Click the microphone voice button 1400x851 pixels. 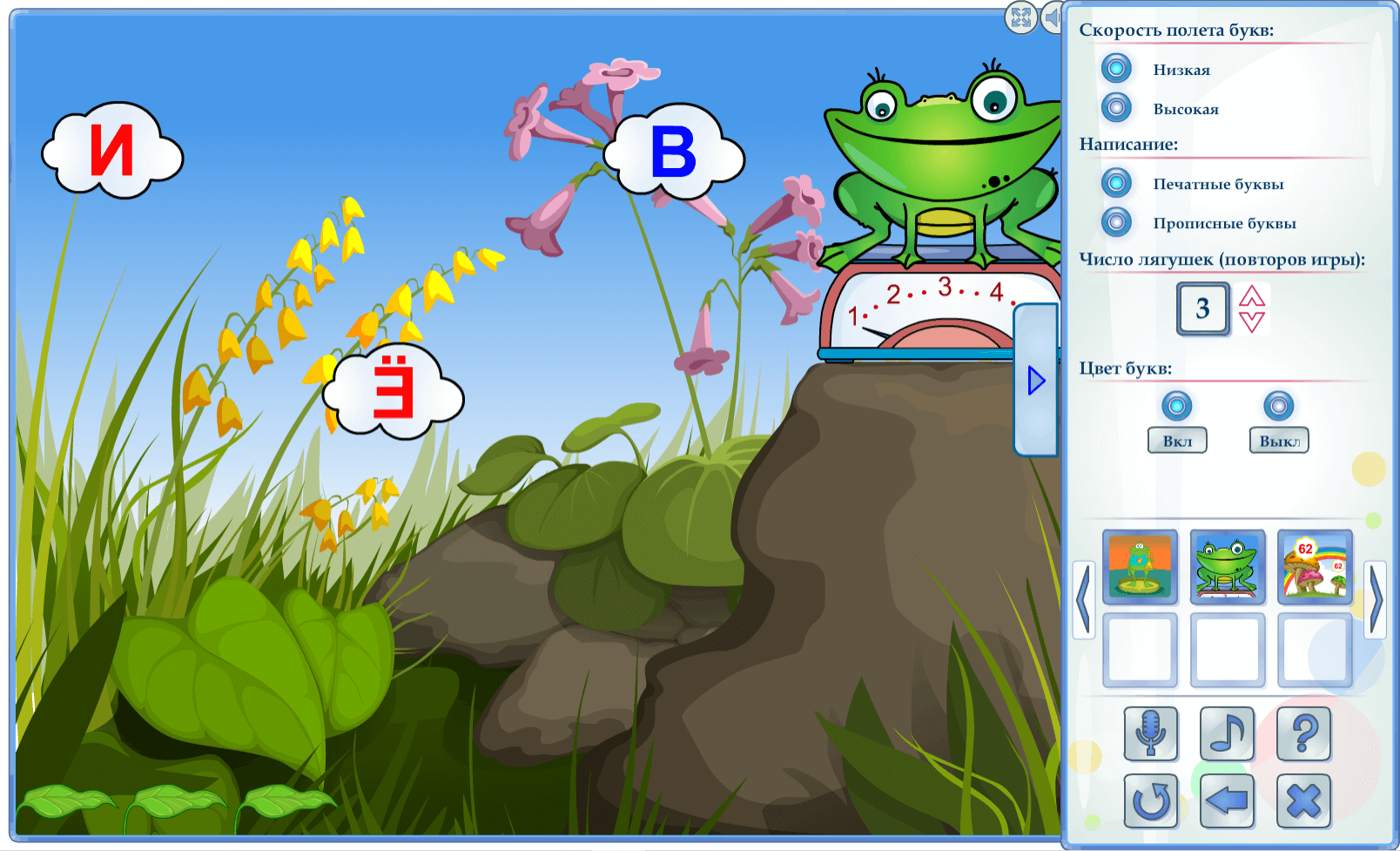[1151, 733]
